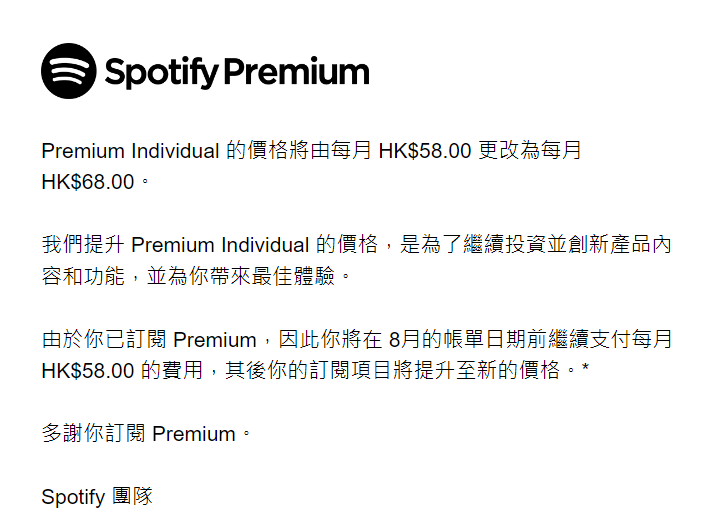Click paragraph beginning with 我們提升

click(x=356, y=260)
